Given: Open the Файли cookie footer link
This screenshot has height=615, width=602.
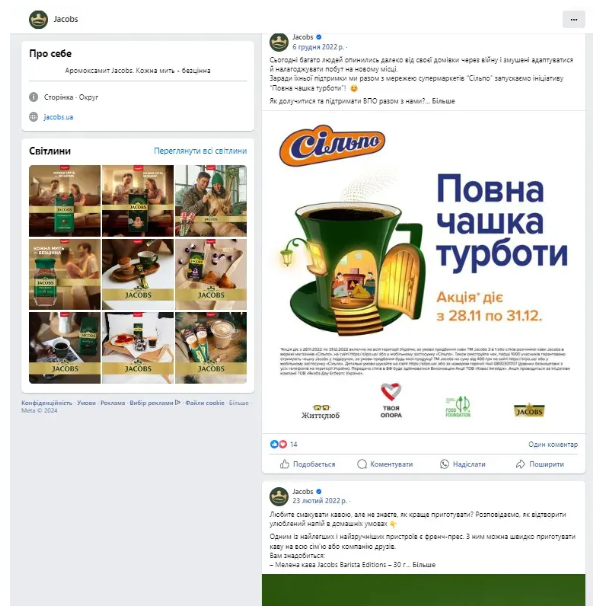Looking at the screenshot, I should 205,403.
